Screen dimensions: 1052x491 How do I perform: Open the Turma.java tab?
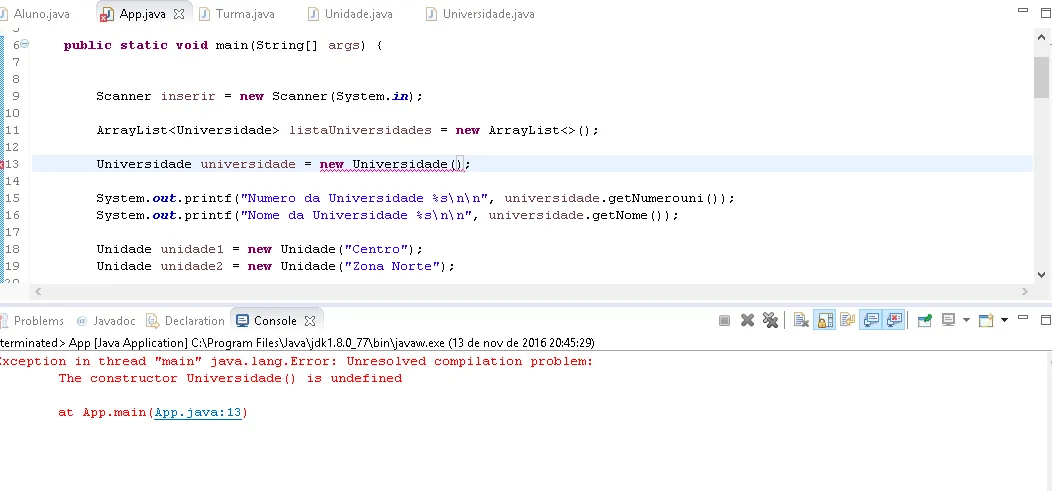(x=238, y=13)
